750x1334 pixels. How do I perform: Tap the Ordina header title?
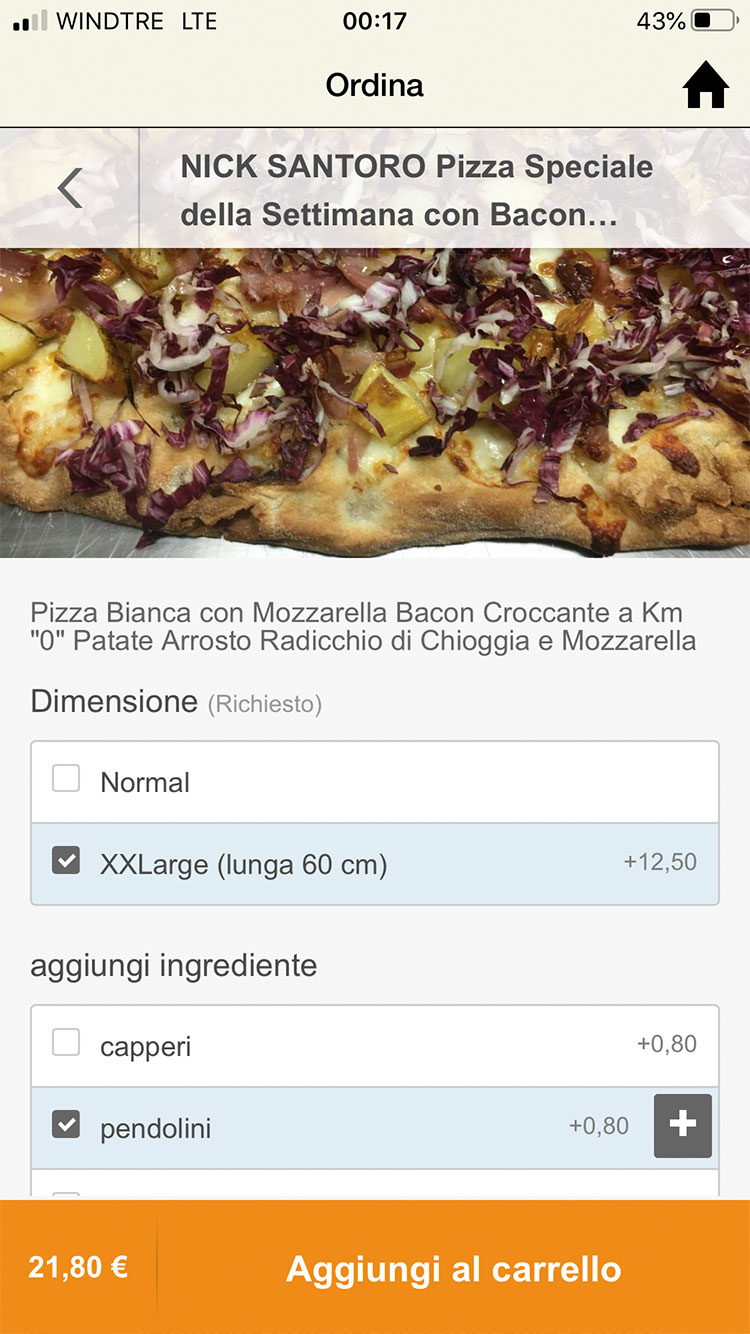tap(375, 85)
